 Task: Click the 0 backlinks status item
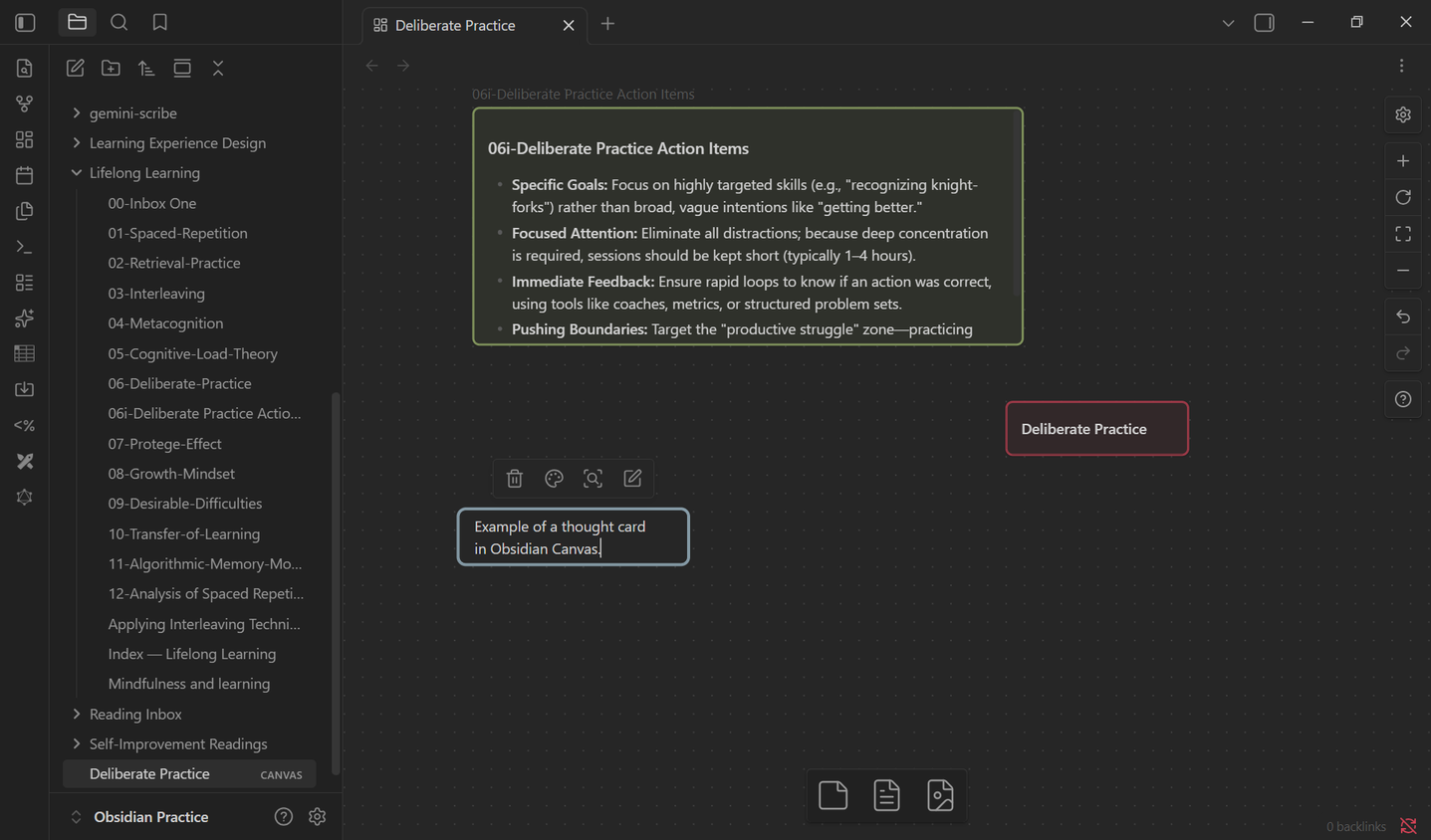1355,827
